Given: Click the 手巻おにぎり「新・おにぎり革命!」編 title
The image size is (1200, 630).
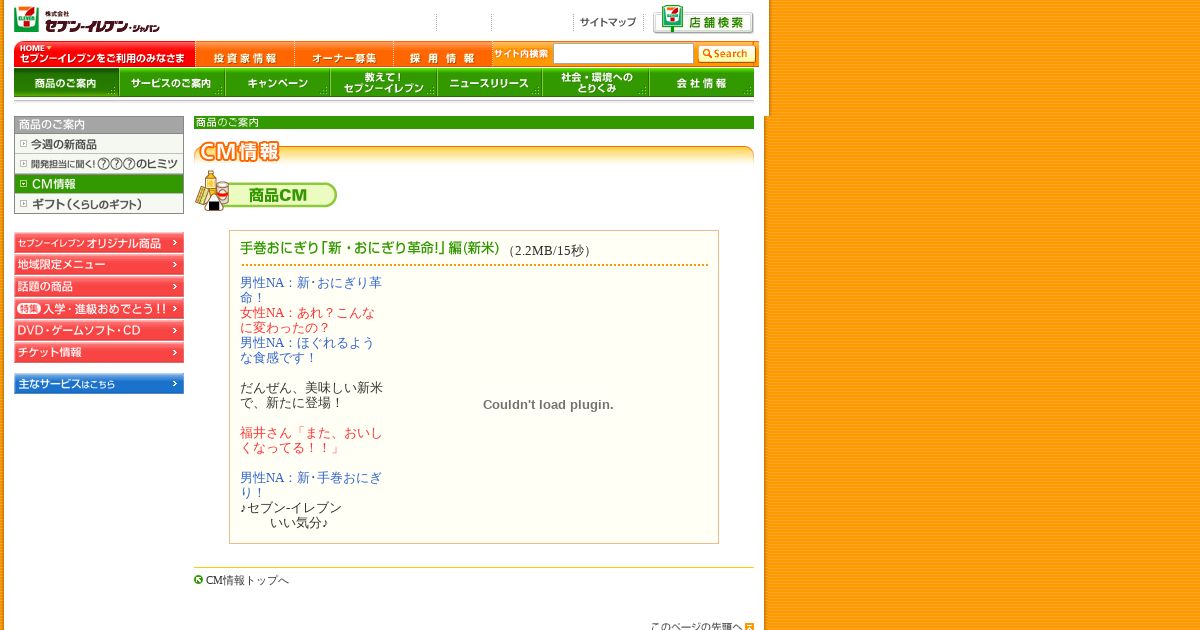Looking at the screenshot, I should (369, 248).
